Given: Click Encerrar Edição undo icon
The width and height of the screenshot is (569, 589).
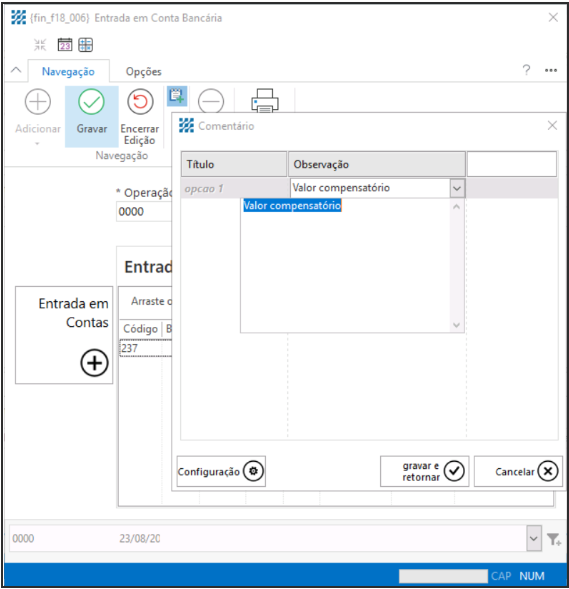Looking at the screenshot, I should (x=140, y=102).
